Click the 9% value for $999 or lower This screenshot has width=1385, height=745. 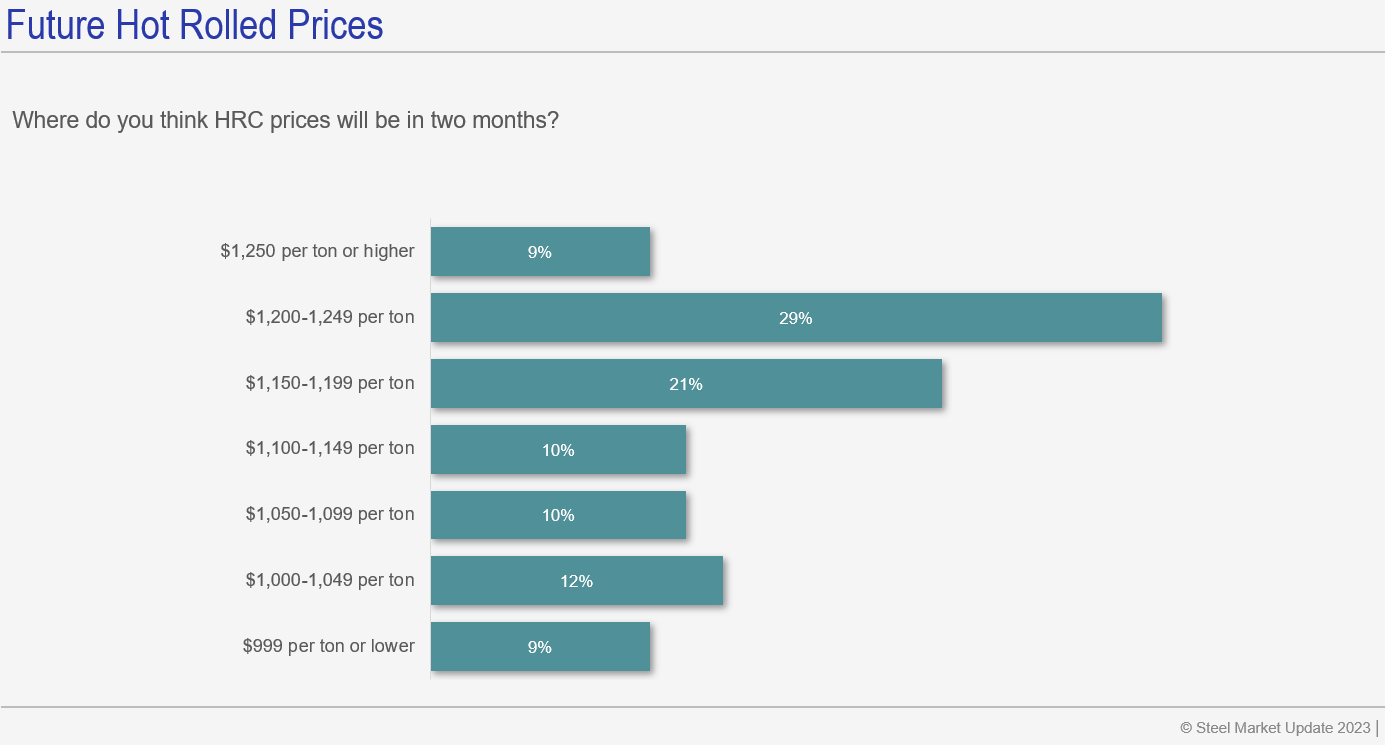click(x=540, y=647)
